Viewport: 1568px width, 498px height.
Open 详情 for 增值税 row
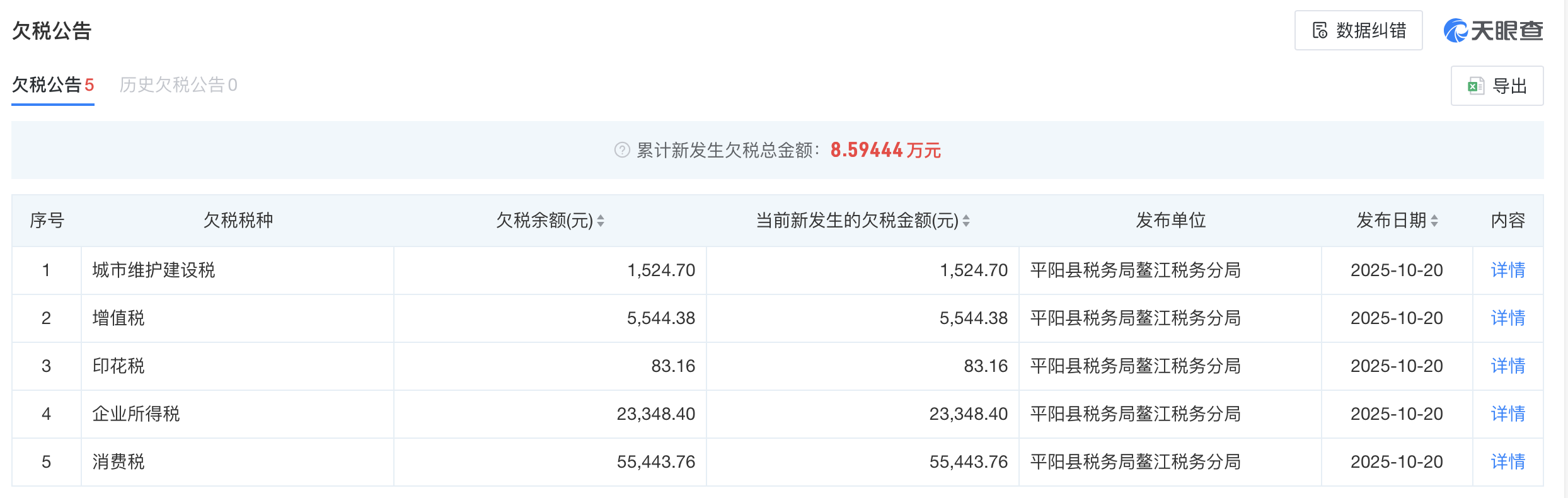[1507, 318]
